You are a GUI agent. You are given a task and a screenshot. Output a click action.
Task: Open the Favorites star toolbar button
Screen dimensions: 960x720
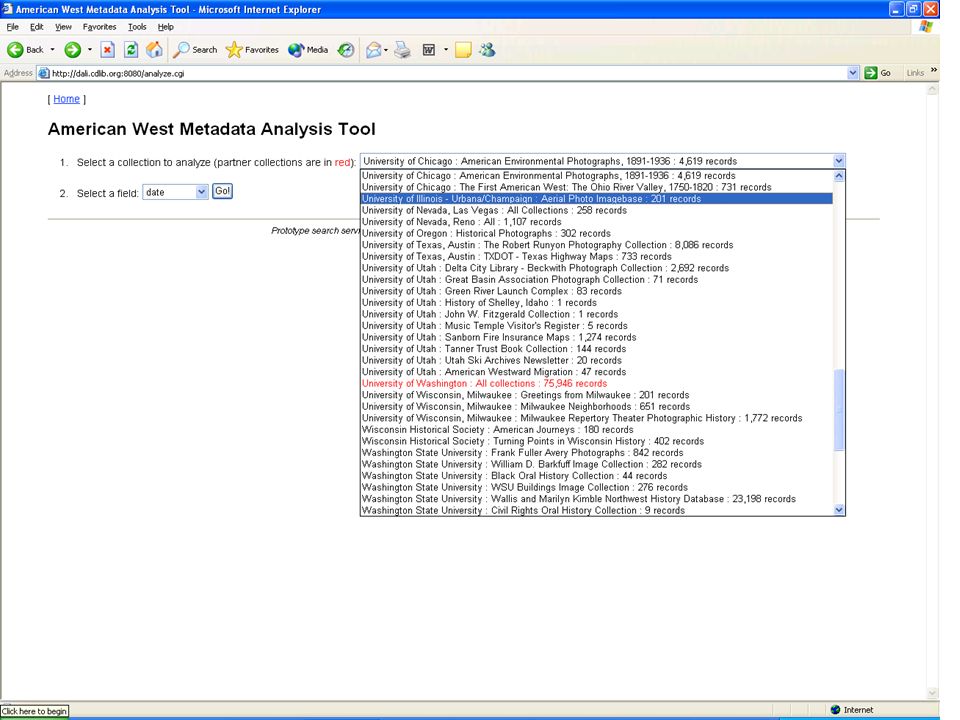click(x=252, y=50)
